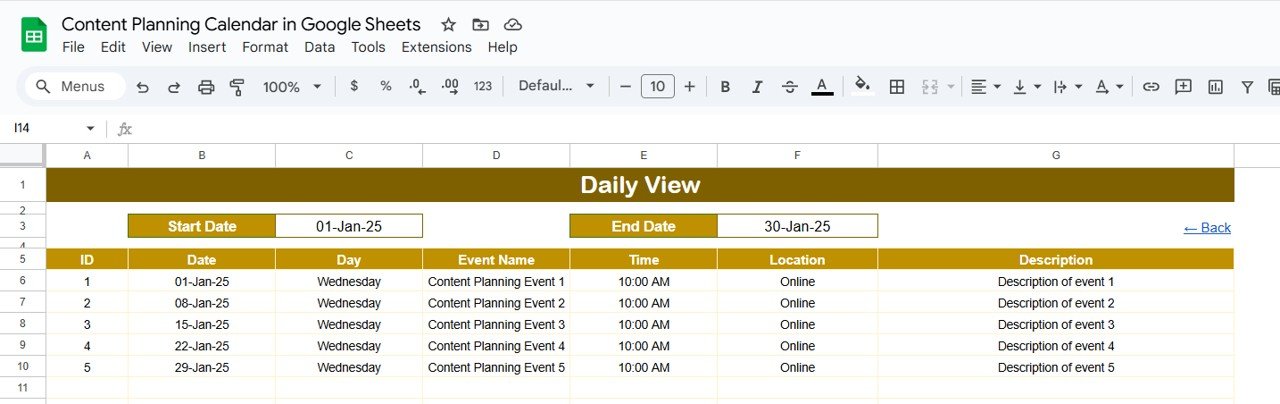Viewport: 1280px width, 404px height.
Task: Click the paint format roller icon
Action: point(237,87)
